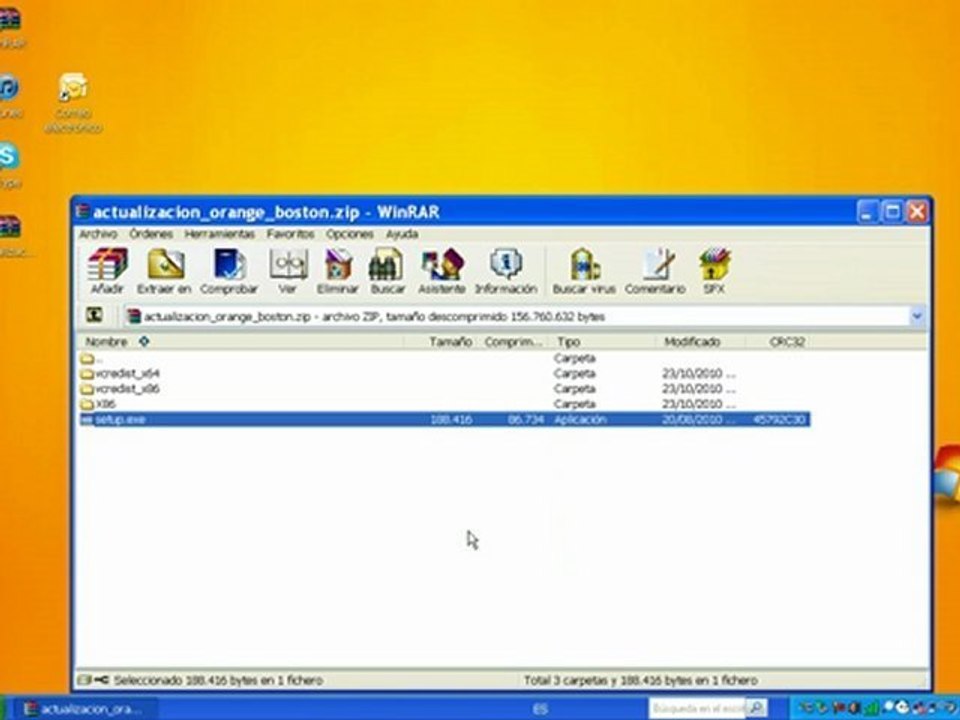Image resolution: width=960 pixels, height=720 pixels.
Task: Sort by the Nombre column header
Action: (240, 342)
